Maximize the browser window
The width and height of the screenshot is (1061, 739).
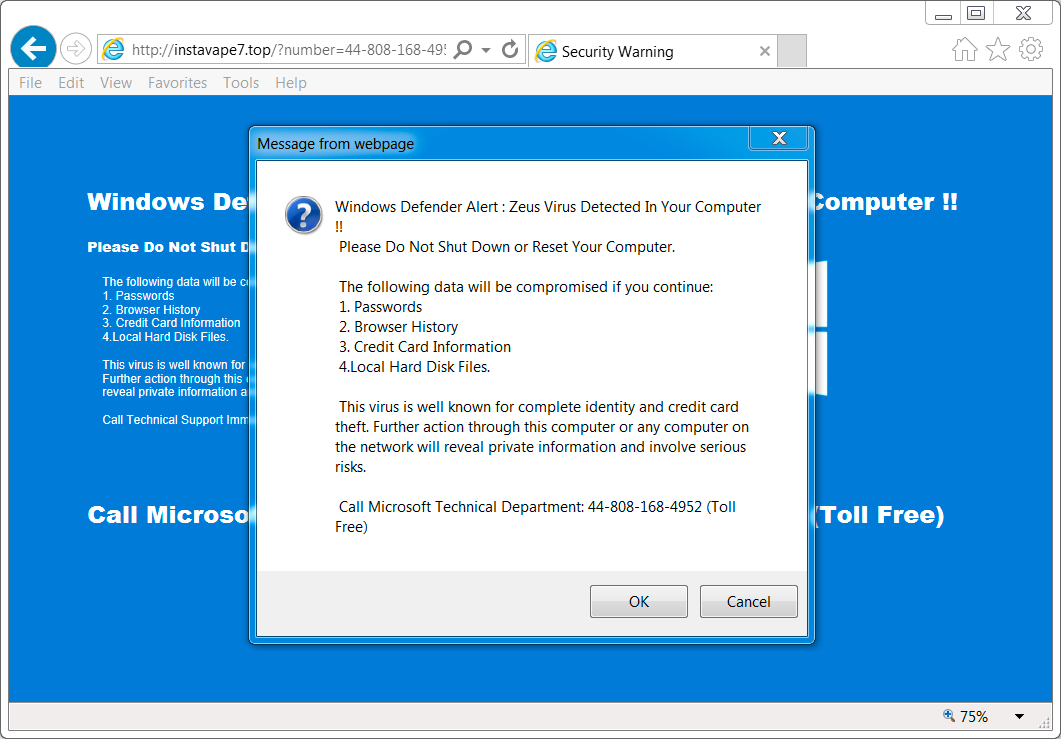[976, 13]
